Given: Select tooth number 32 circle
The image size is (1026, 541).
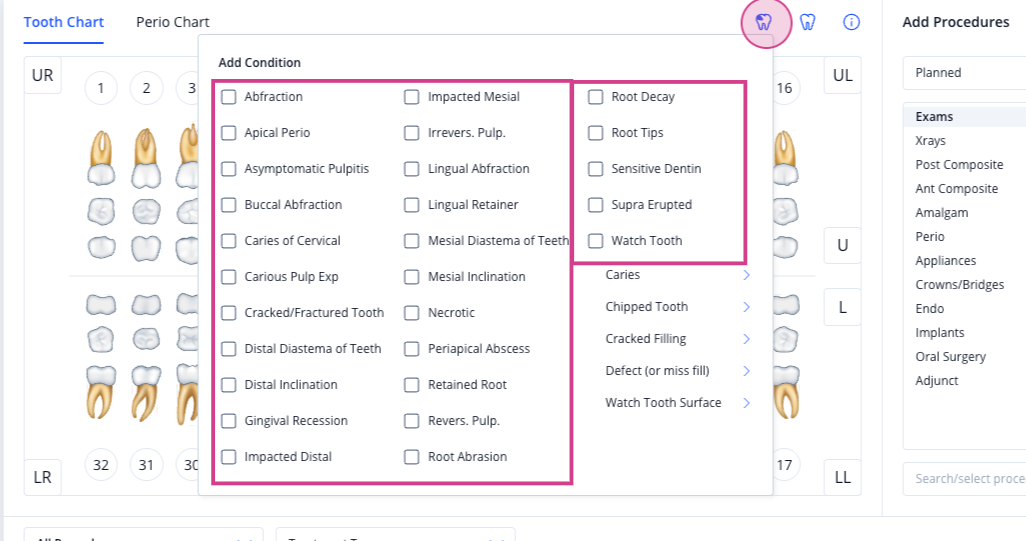Looking at the screenshot, I should (101, 465).
